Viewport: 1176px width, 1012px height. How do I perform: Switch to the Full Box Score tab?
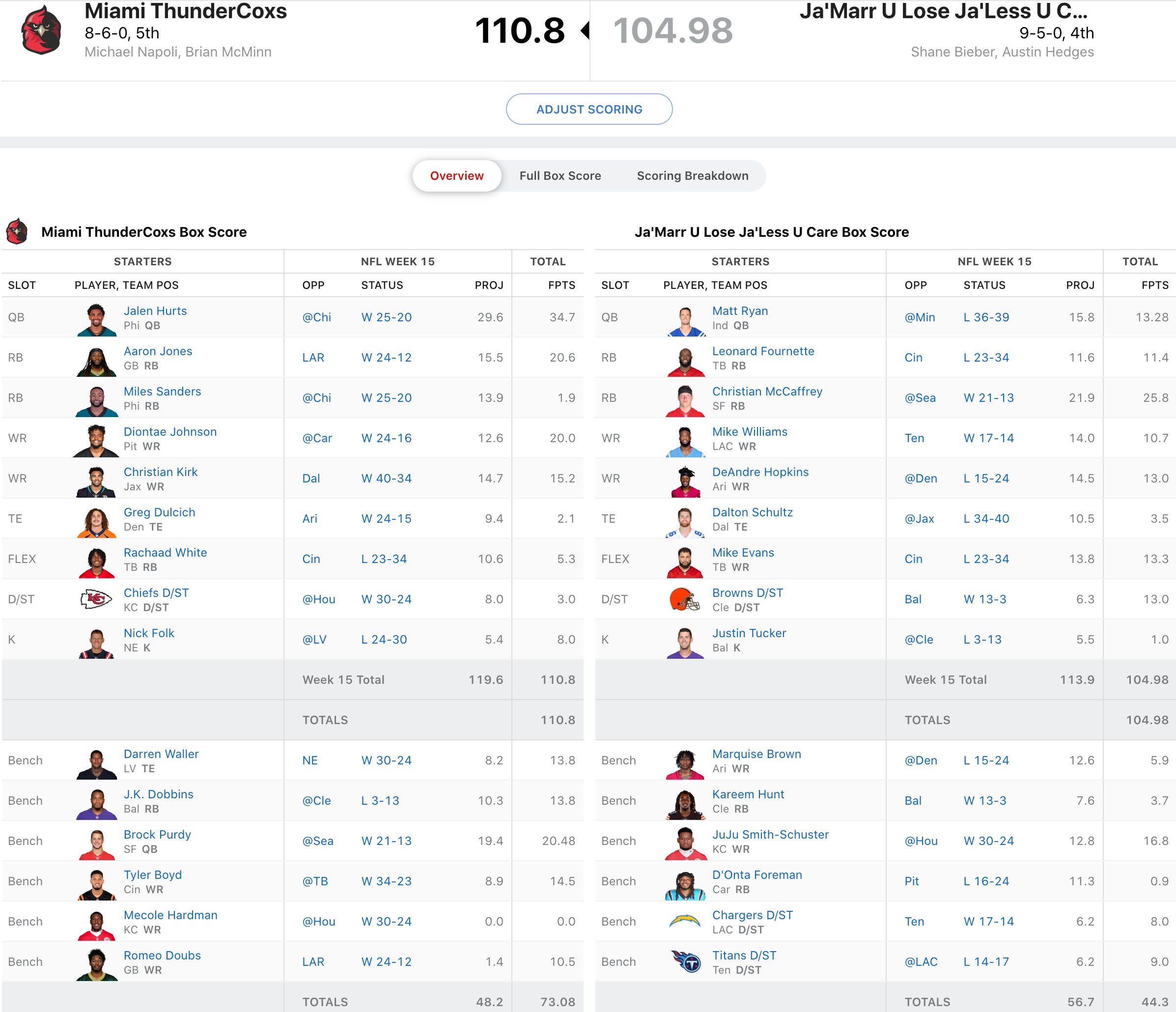[x=560, y=176]
